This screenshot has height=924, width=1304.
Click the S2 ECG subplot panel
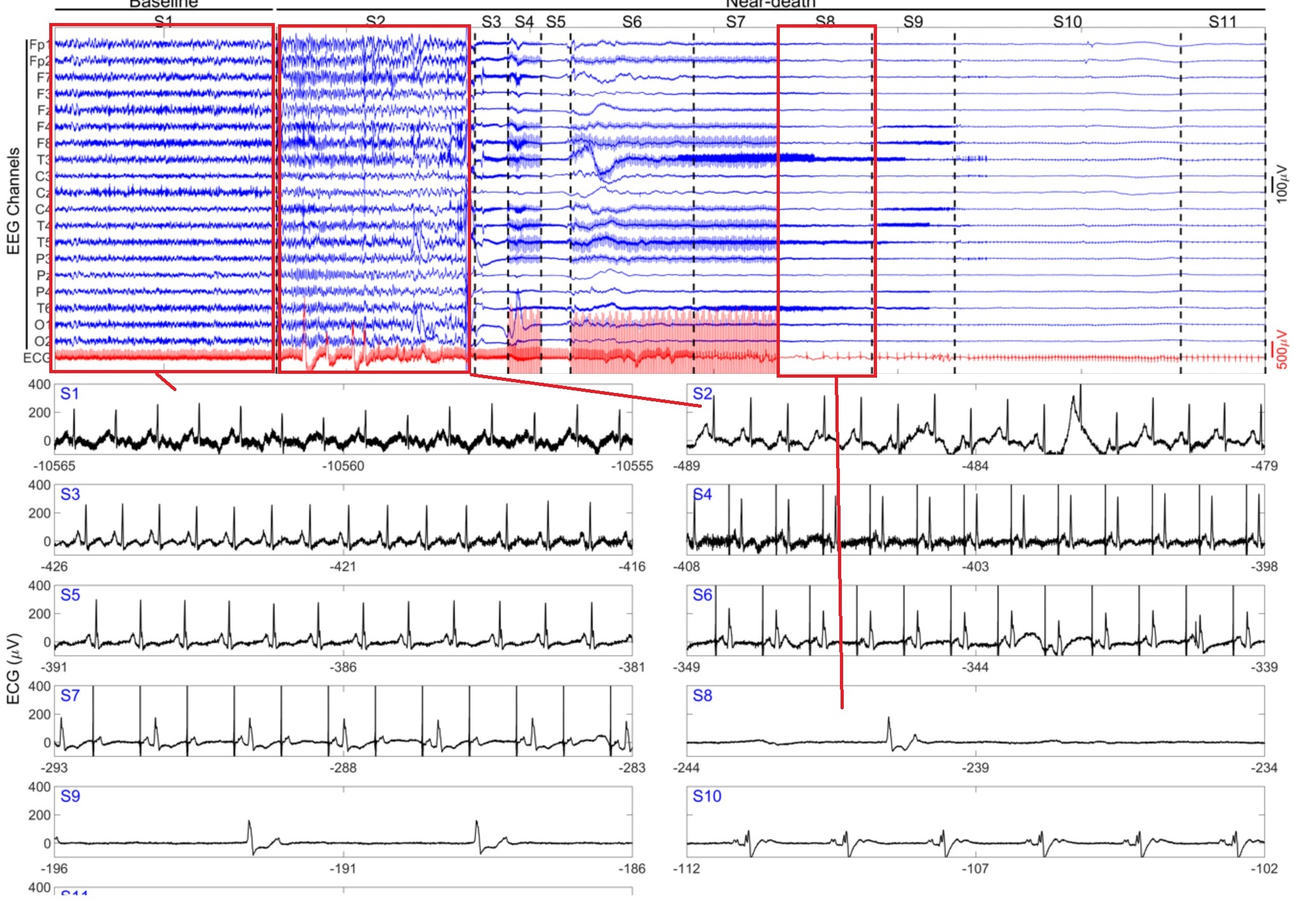click(975, 420)
